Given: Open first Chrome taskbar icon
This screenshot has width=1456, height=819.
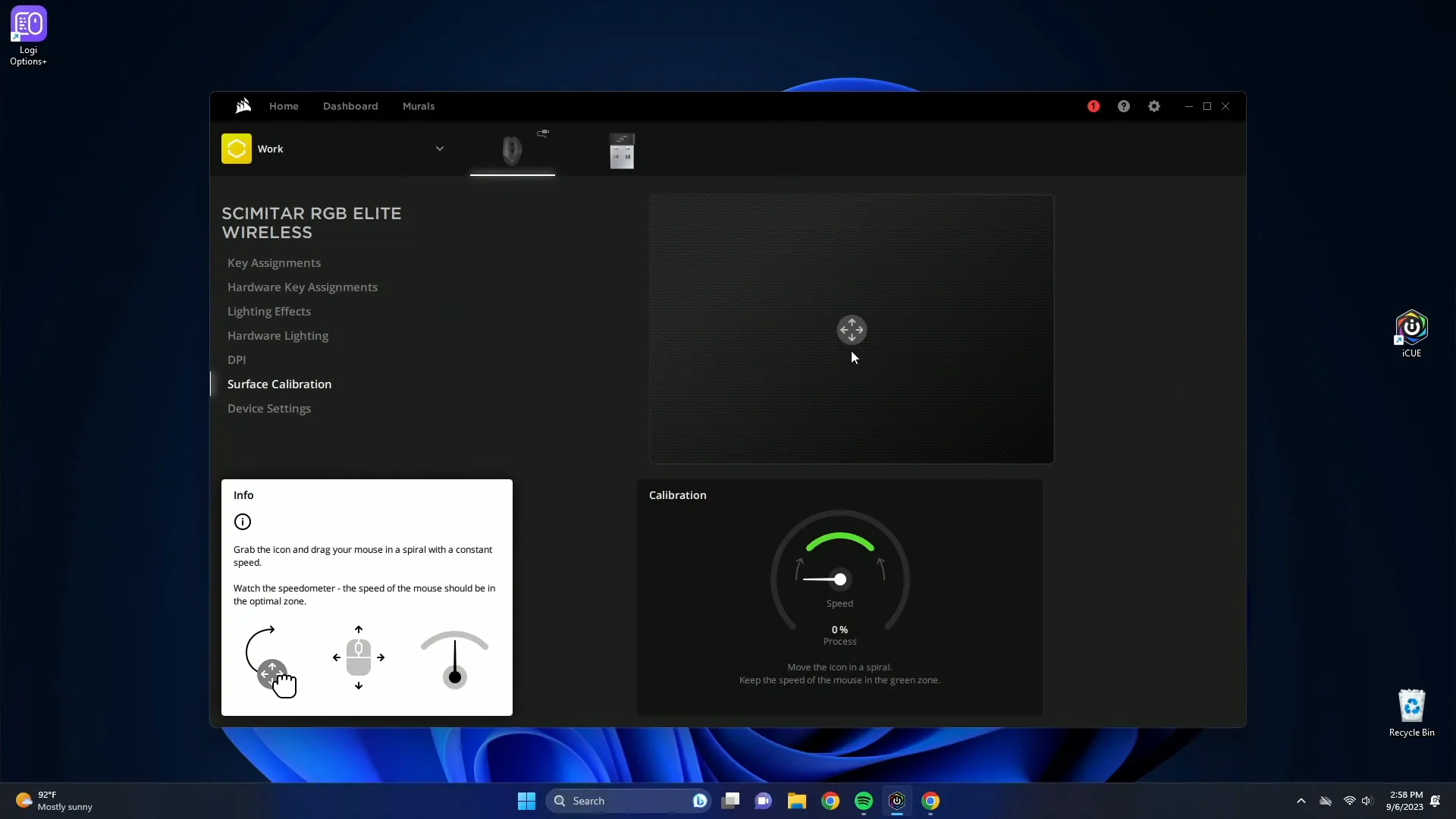Looking at the screenshot, I should [830, 801].
